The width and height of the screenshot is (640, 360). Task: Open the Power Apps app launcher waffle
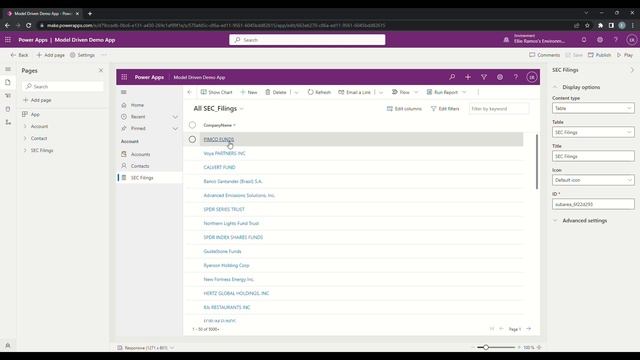[8, 40]
